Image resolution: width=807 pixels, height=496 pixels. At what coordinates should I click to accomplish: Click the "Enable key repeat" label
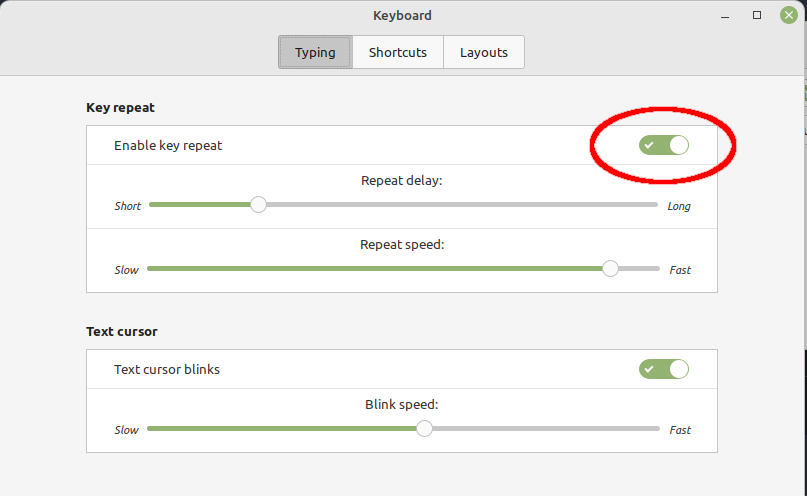[168, 145]
